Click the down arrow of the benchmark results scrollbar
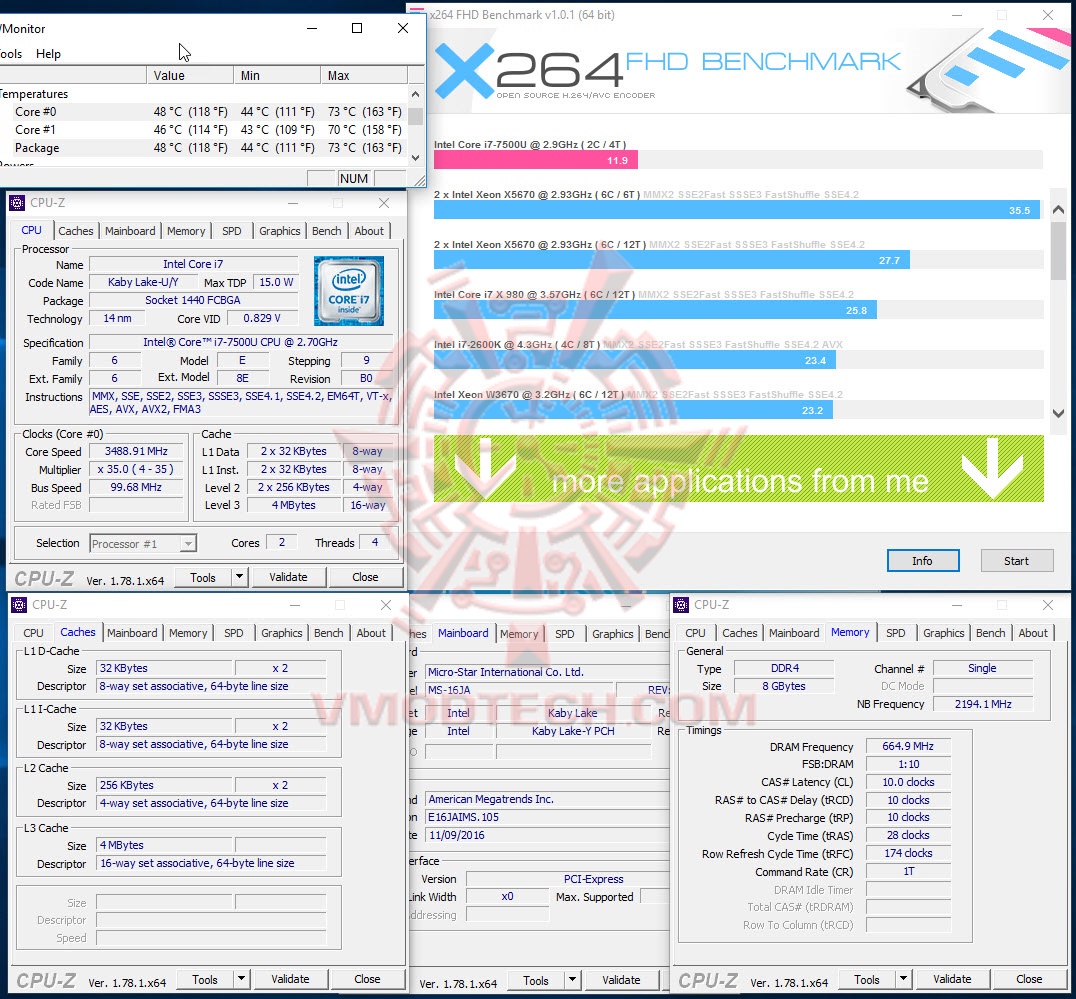The width and height of the screenshot is (1076, 999). coord(1058,413)
